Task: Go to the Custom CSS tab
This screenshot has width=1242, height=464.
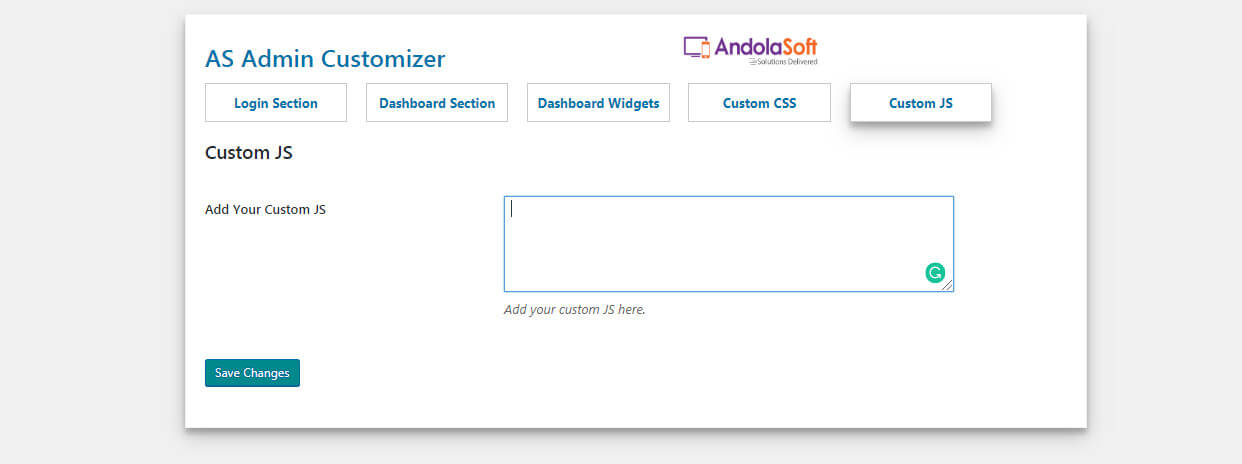Action: (759, 103)
